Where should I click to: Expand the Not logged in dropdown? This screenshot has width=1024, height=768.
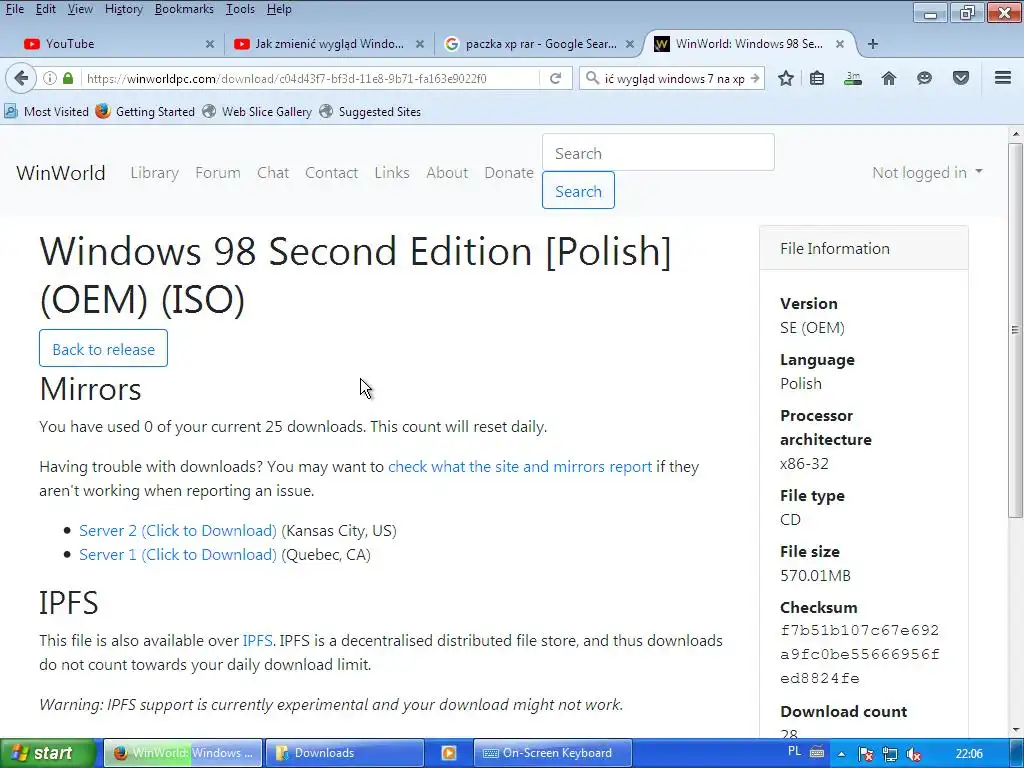tap(927, 173)
